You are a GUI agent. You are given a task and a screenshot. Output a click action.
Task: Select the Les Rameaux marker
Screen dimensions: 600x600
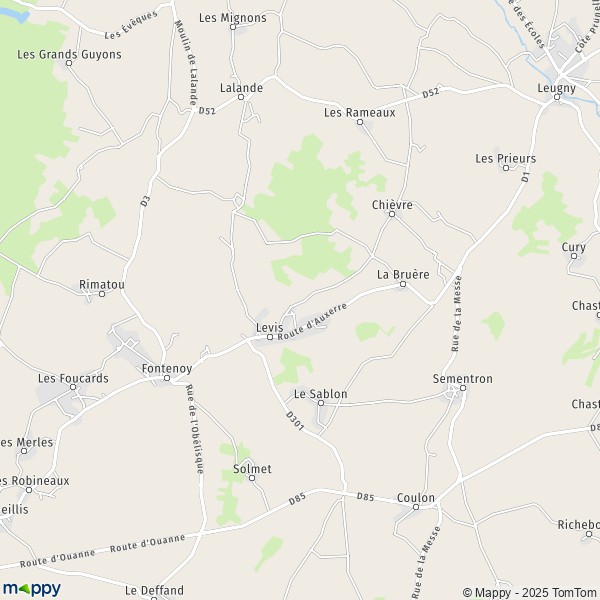click(x=360, y=122)
